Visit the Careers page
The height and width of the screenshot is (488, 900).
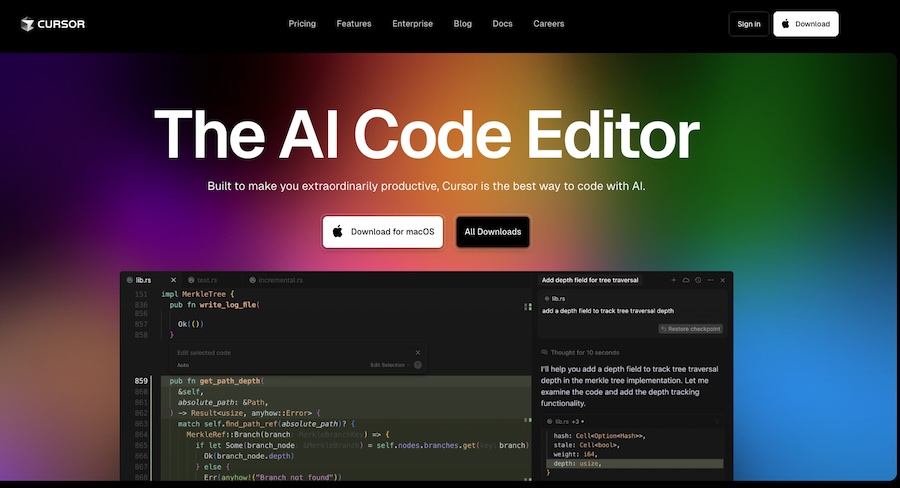(548, 24)
